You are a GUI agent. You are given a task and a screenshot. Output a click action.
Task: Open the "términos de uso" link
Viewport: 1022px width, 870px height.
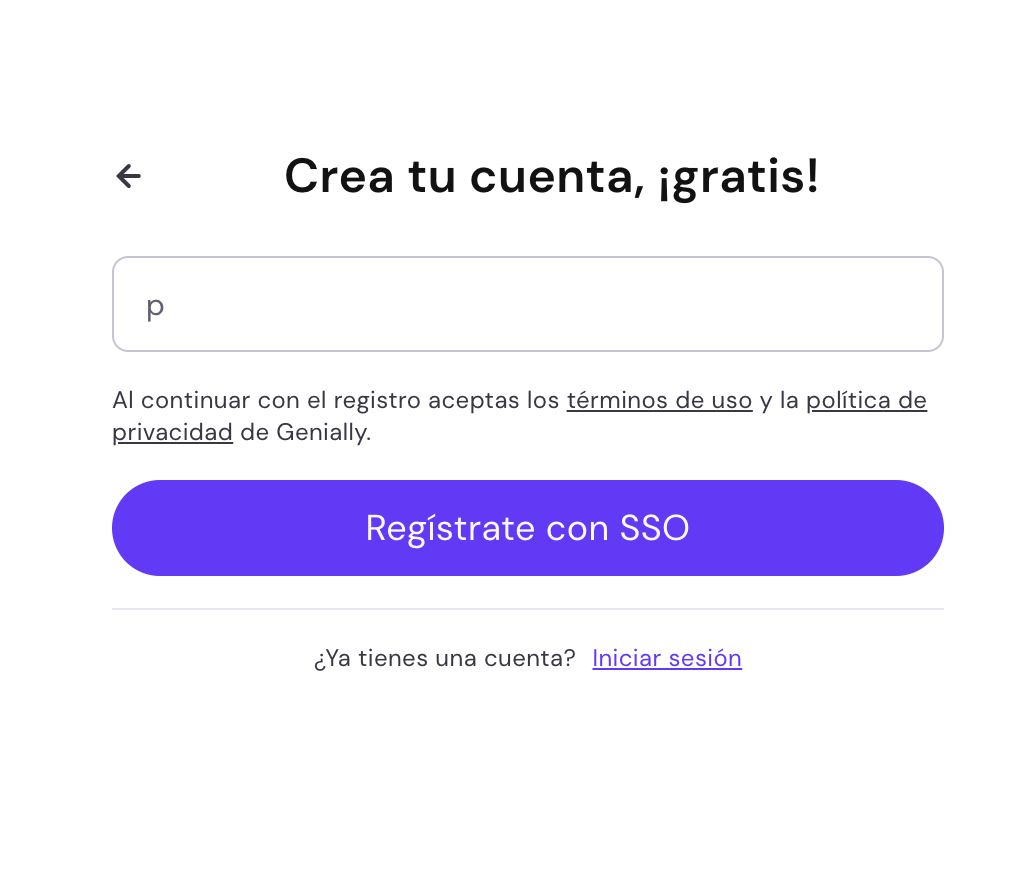coord(659,401)
